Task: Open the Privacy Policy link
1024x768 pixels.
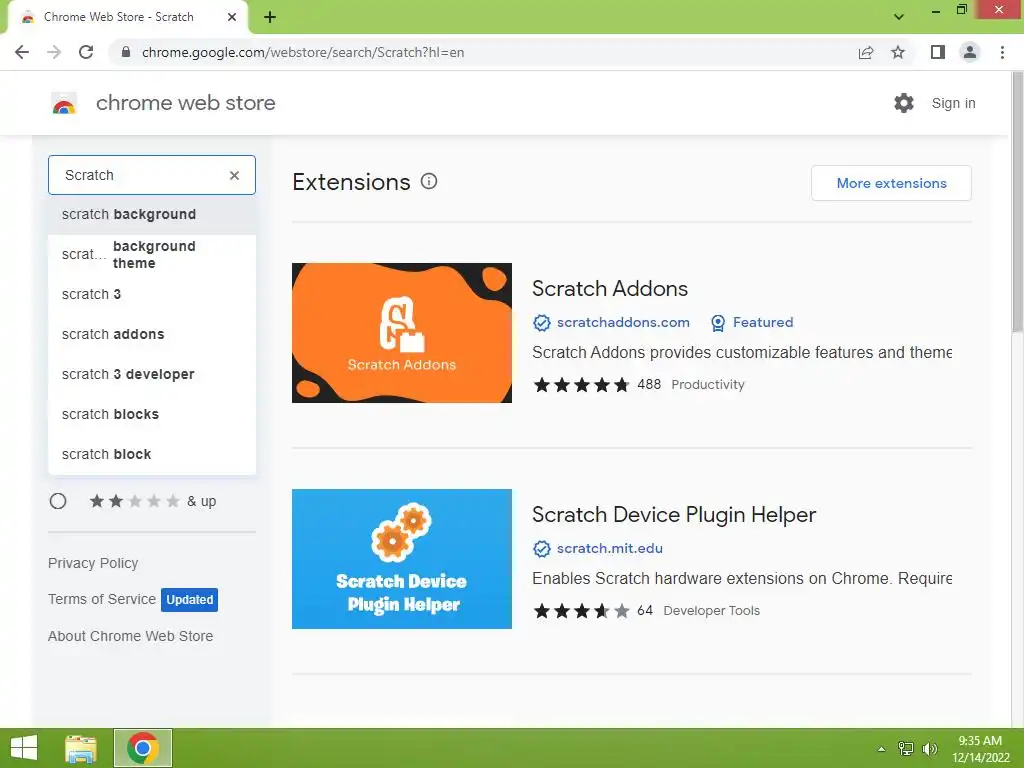Action: coord(93,563)
